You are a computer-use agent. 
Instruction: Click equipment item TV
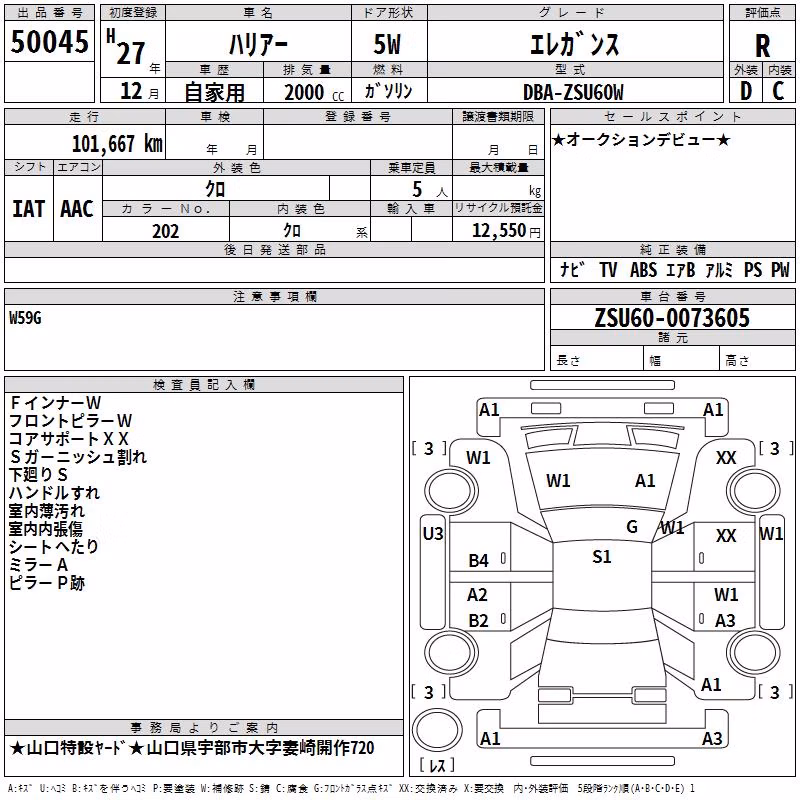pyautogui.click(x=608, y=269)
